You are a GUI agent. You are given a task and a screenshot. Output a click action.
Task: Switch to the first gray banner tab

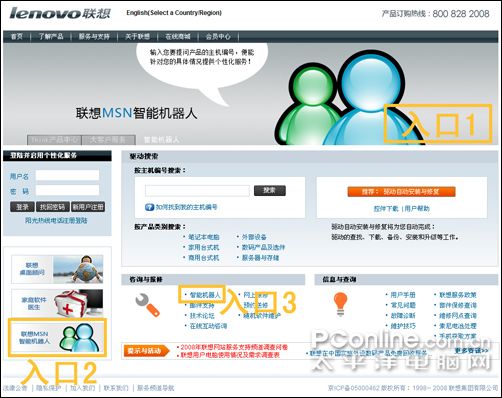pyautogui.click(x=54, y=140)
